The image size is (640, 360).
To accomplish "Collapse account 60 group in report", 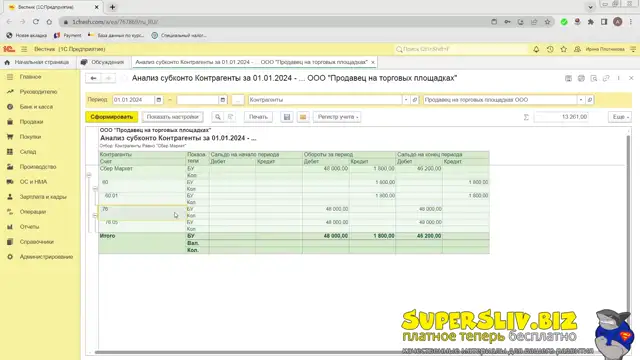I will tap(95, 188).
